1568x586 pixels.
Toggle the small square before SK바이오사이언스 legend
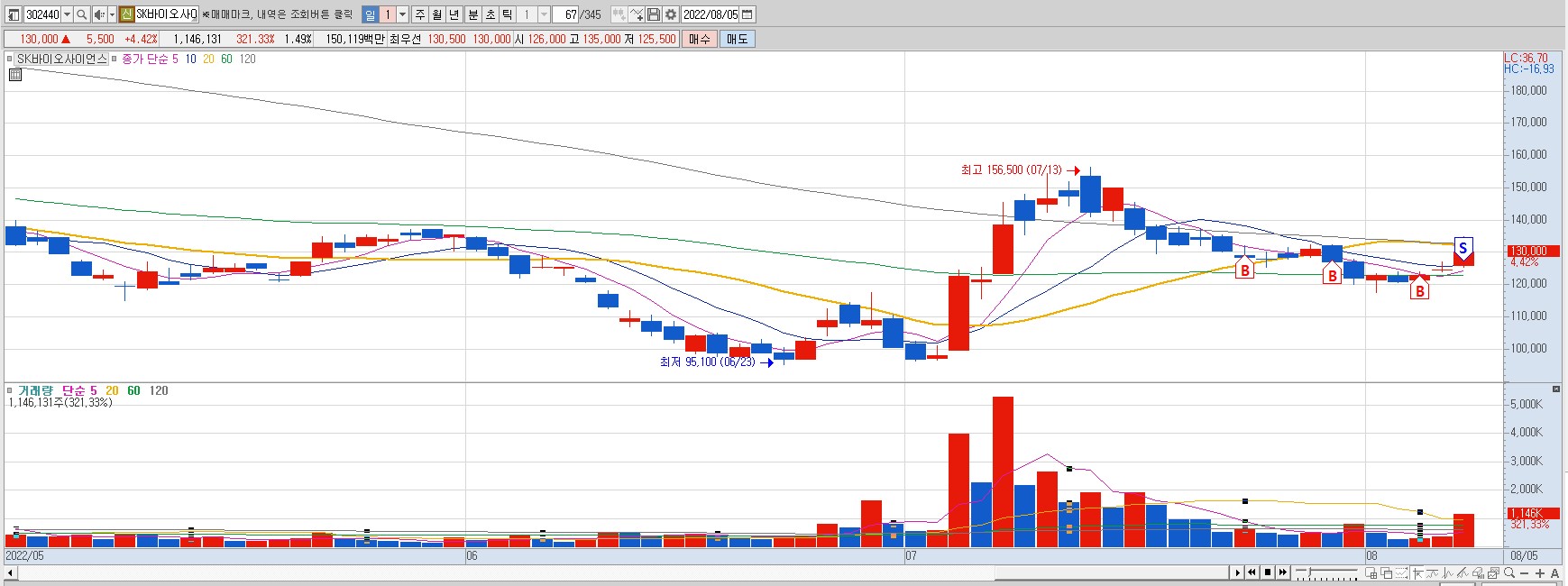coord(10,59)
